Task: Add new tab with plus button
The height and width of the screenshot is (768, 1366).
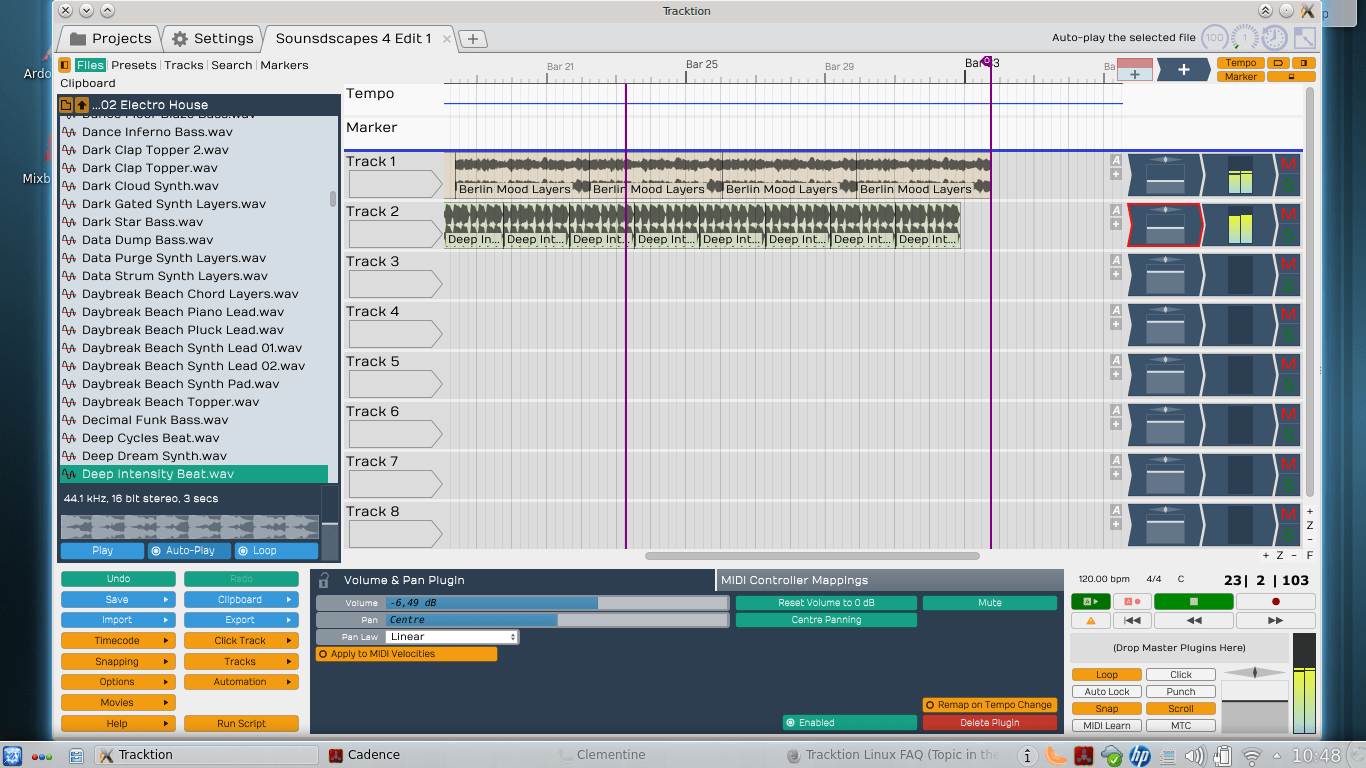Action: click(x=473, y=39)
